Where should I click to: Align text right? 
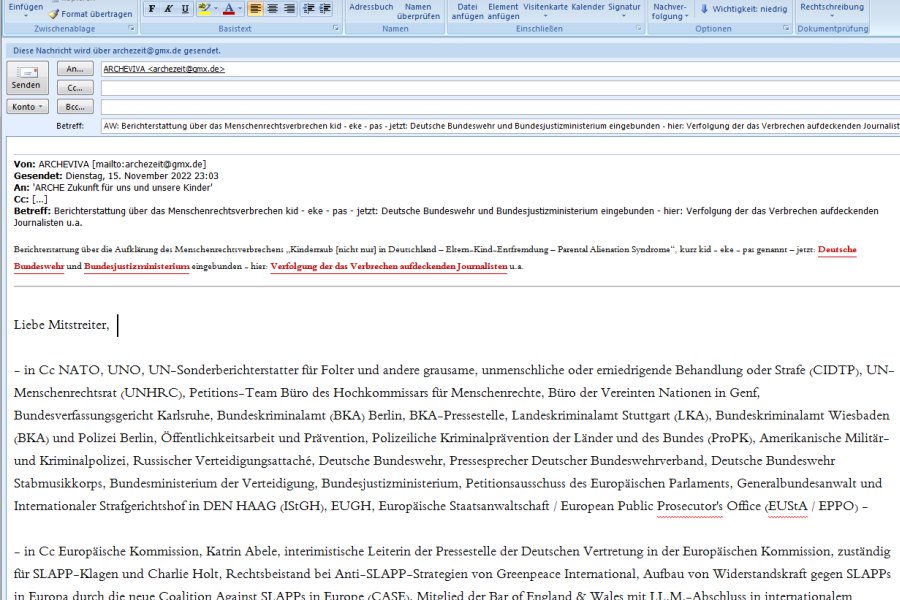(289, 9)
